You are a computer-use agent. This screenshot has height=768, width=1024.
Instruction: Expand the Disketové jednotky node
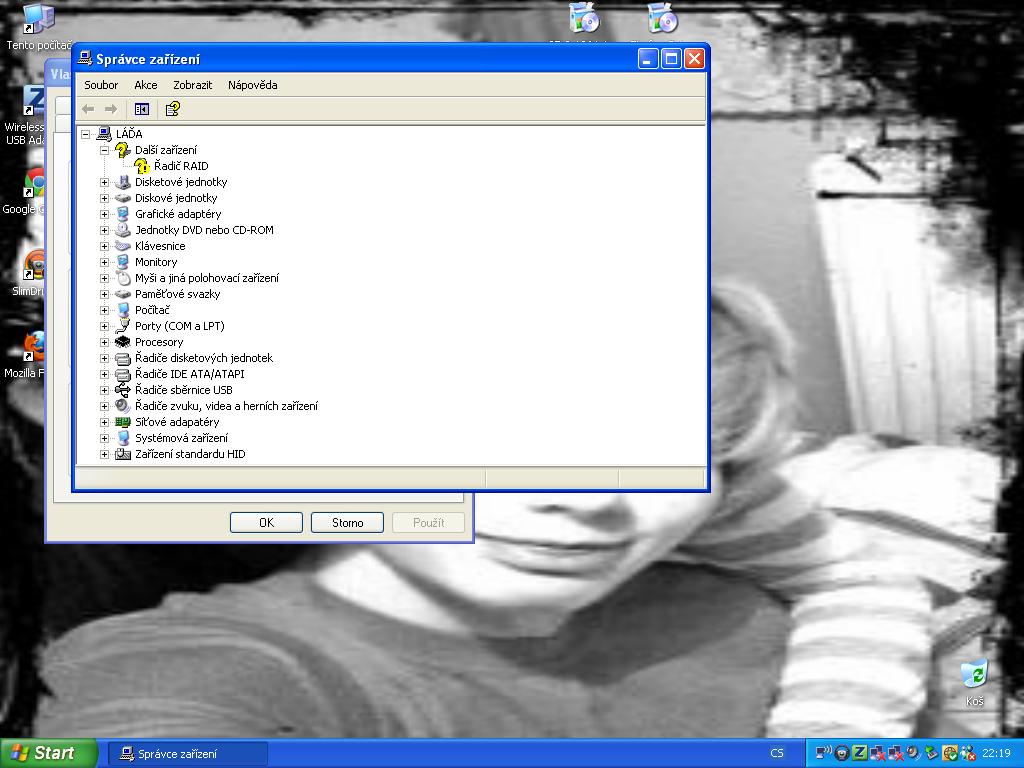(x=104, y=182)
